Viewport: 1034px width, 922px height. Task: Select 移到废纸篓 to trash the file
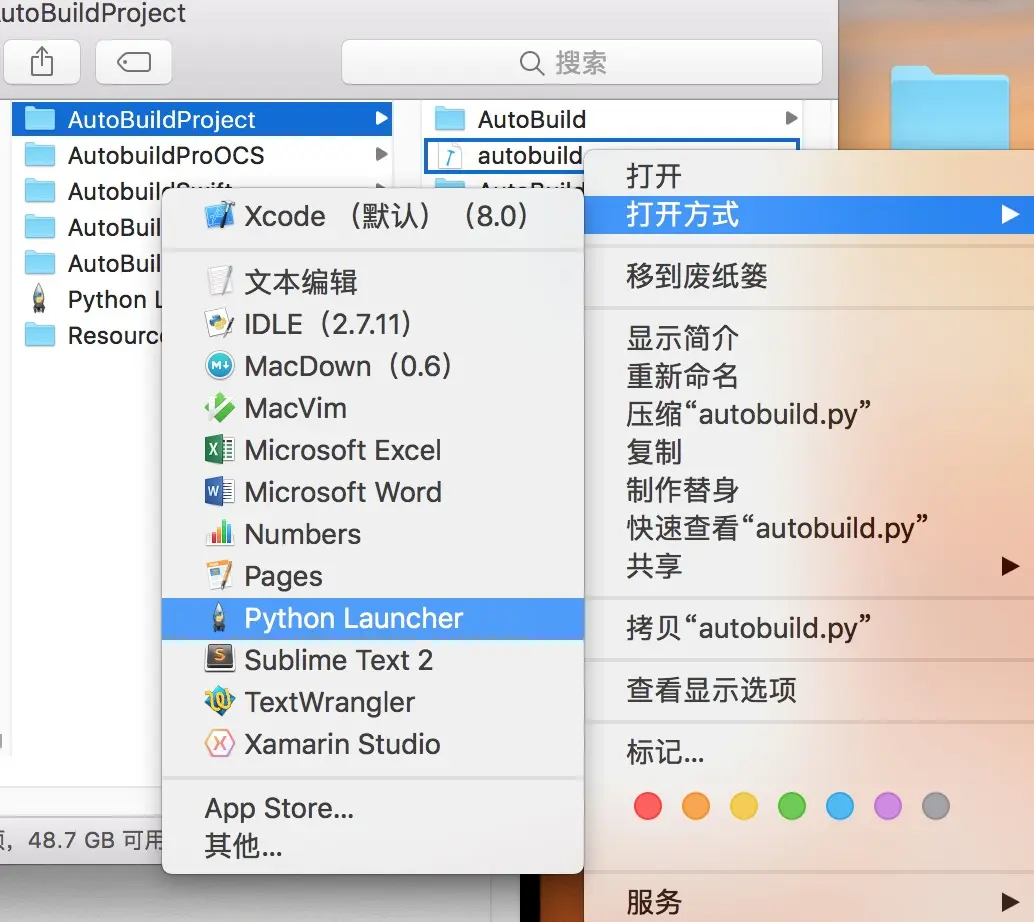coord(809,276)
